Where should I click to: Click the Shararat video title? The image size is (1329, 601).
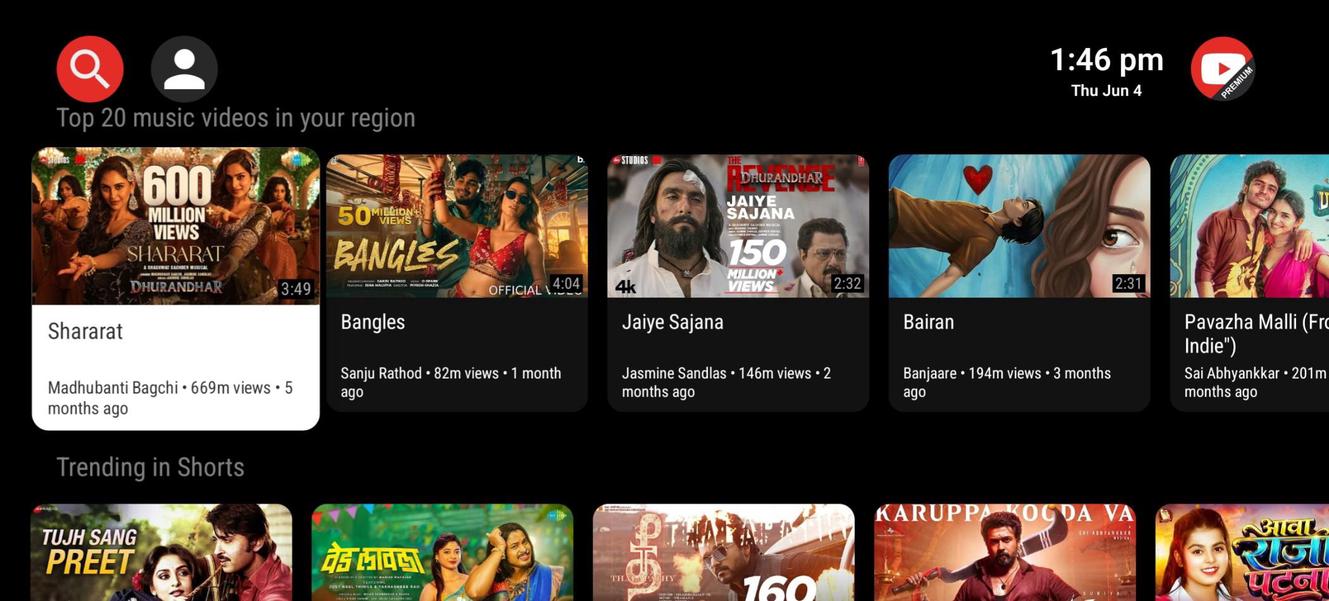click(x=85, y=331)
